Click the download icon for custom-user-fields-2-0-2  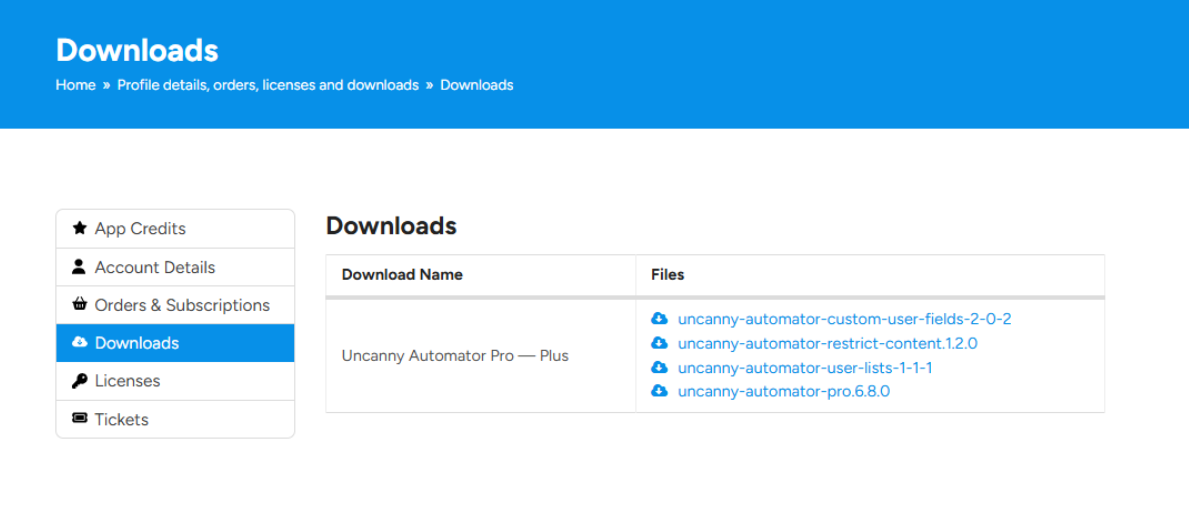coord(659,319)
